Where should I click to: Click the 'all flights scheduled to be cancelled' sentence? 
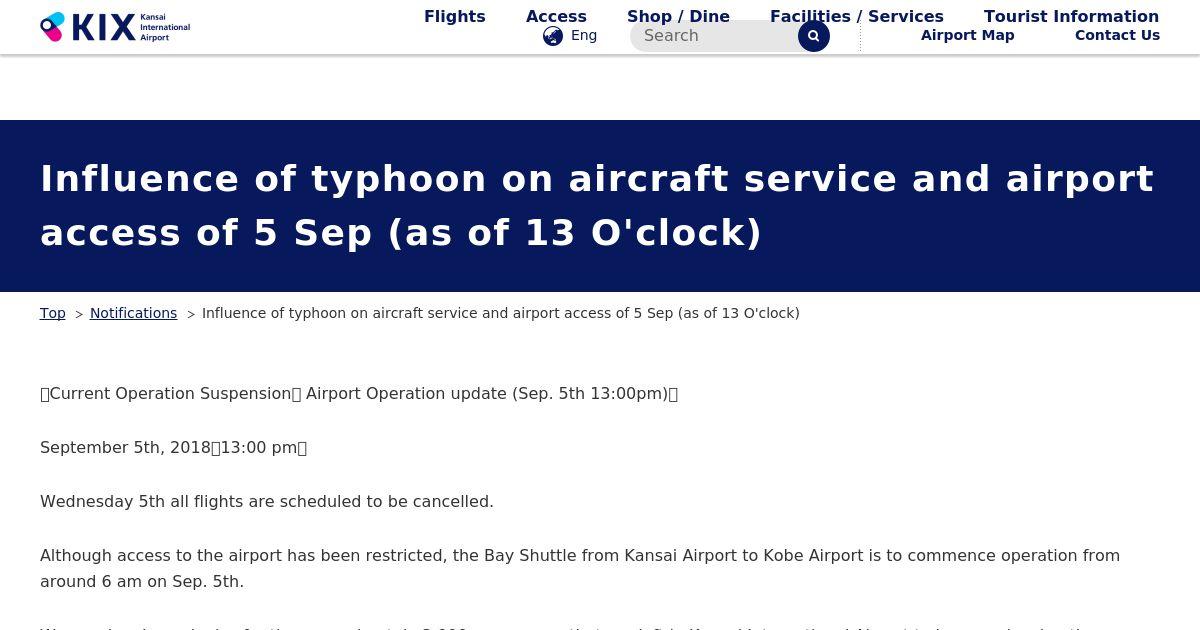tap(266, 501)
